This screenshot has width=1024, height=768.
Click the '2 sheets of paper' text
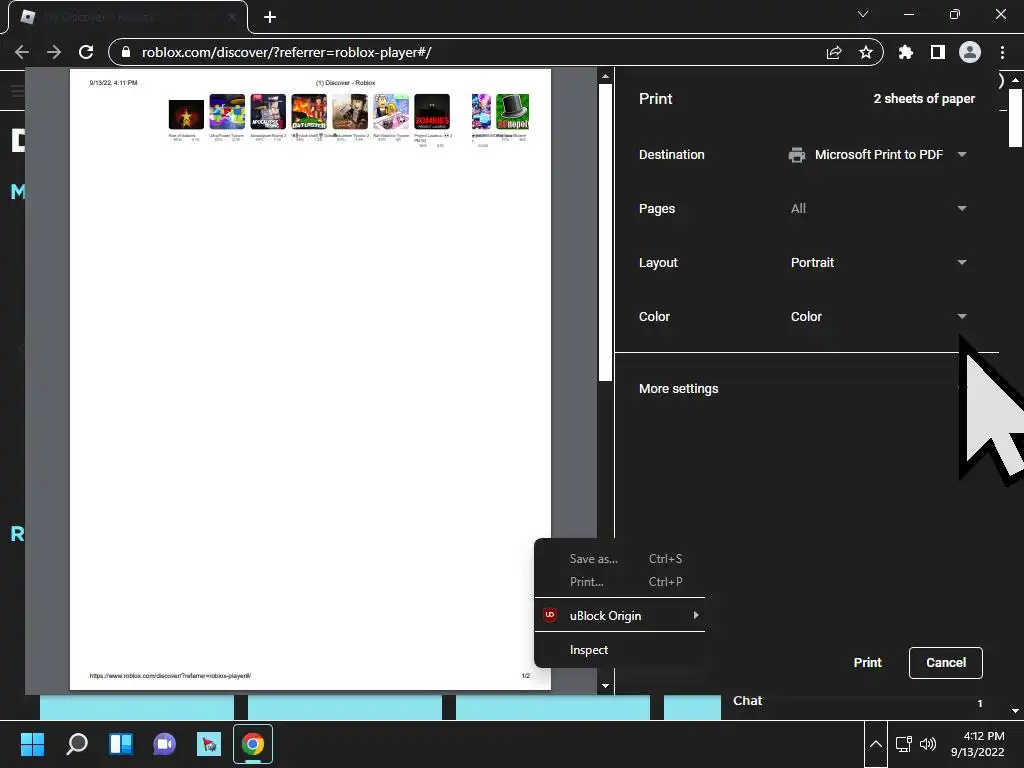[x=924, y=99]
